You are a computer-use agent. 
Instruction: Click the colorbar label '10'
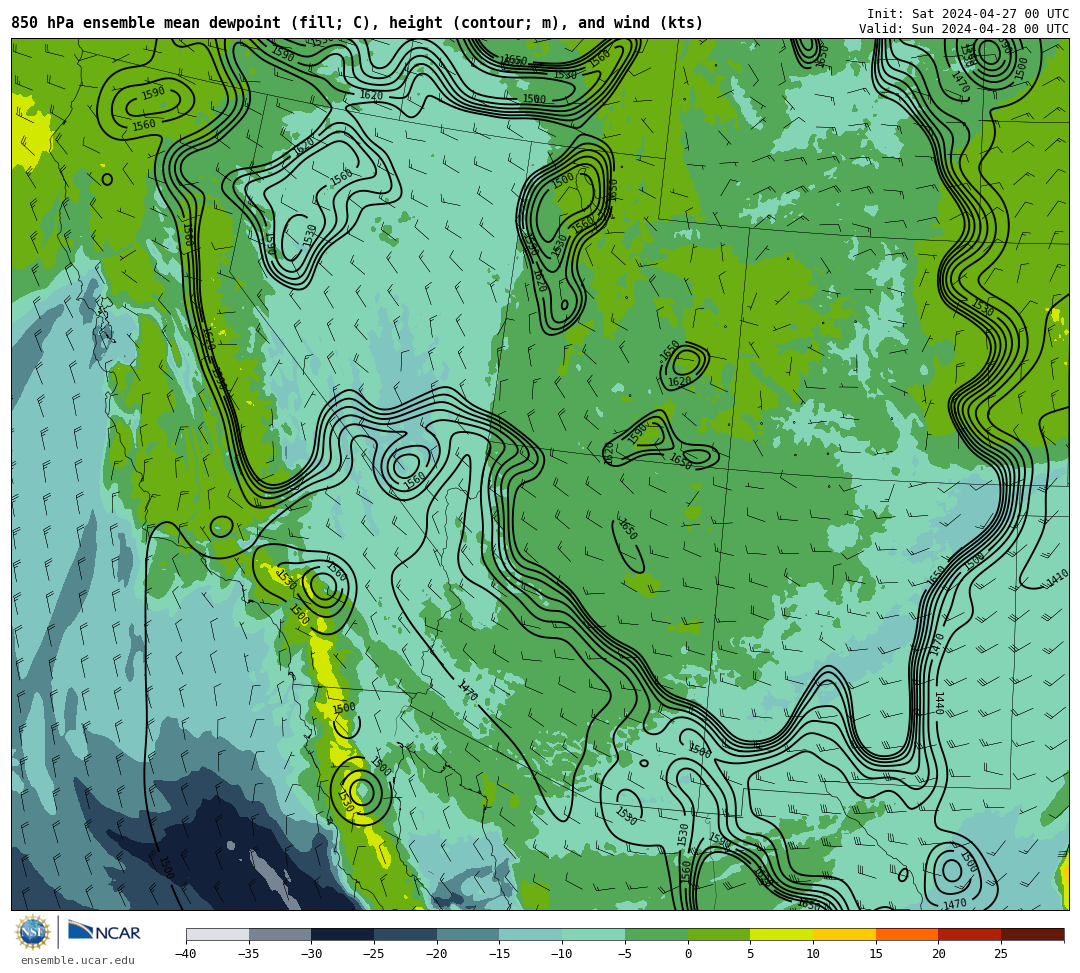point(813,954)
